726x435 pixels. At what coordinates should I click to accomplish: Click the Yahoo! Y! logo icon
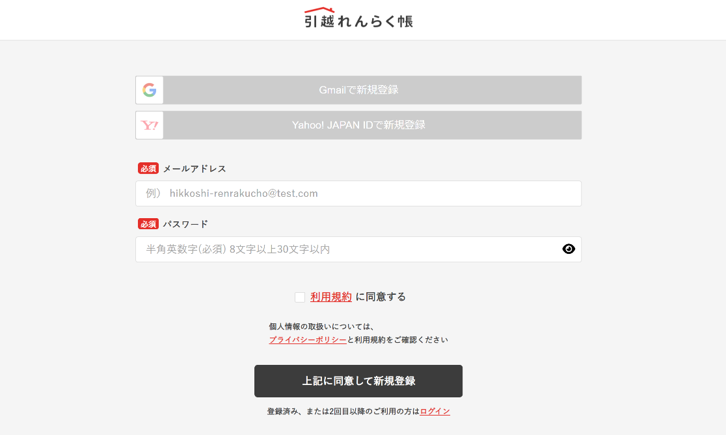click(x=150, y=125)
